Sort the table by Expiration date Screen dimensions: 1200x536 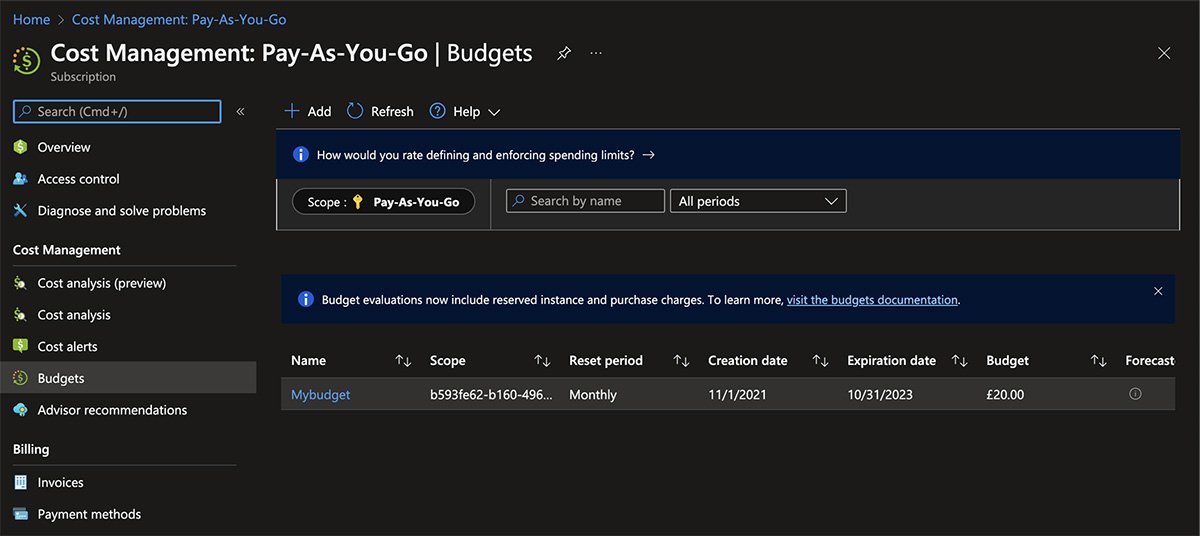[x=959, y=360]
